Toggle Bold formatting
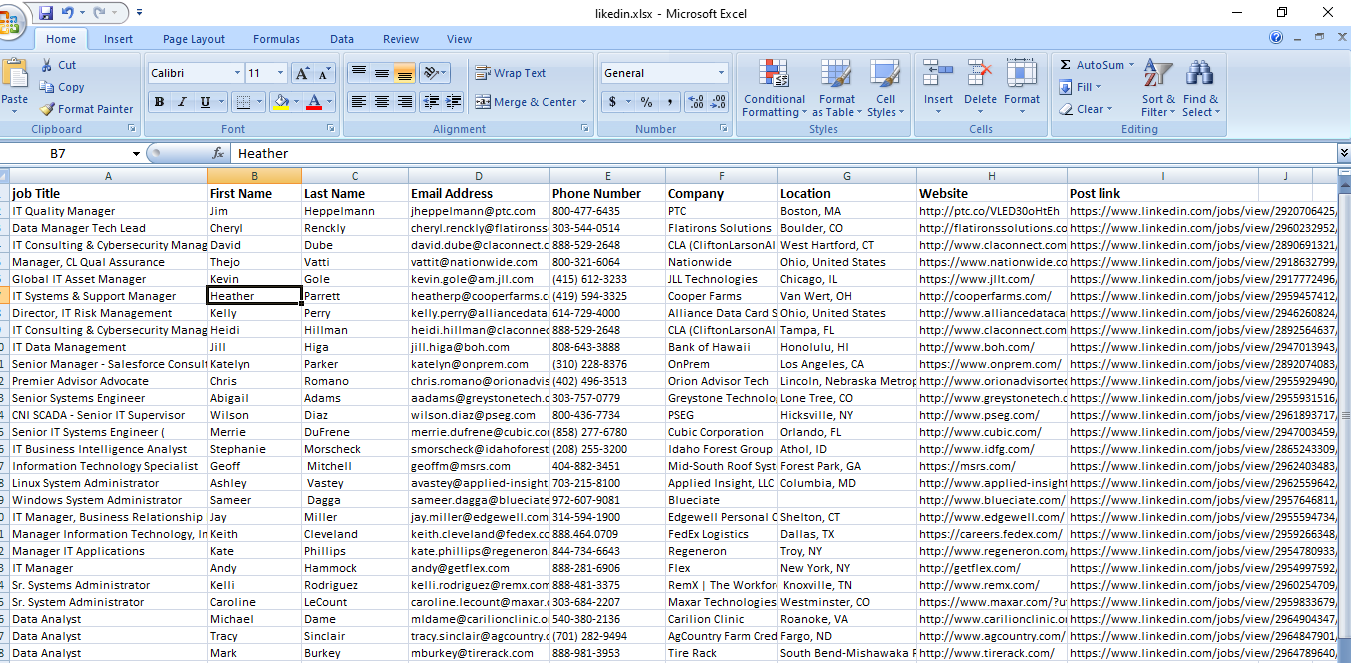This screenshot has height=663, width=1351. 159,102
